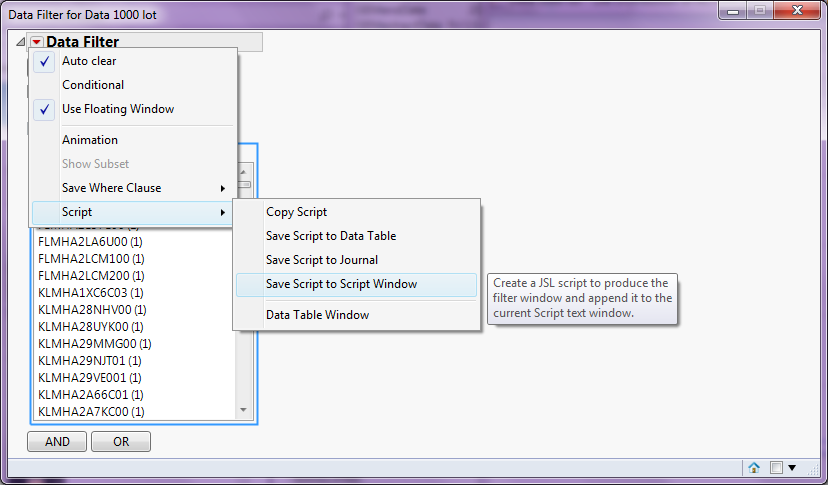Click the home window icon in status bar
This screenshot has width=828, height=485.
pyautogui.click(x=754, y=468)
